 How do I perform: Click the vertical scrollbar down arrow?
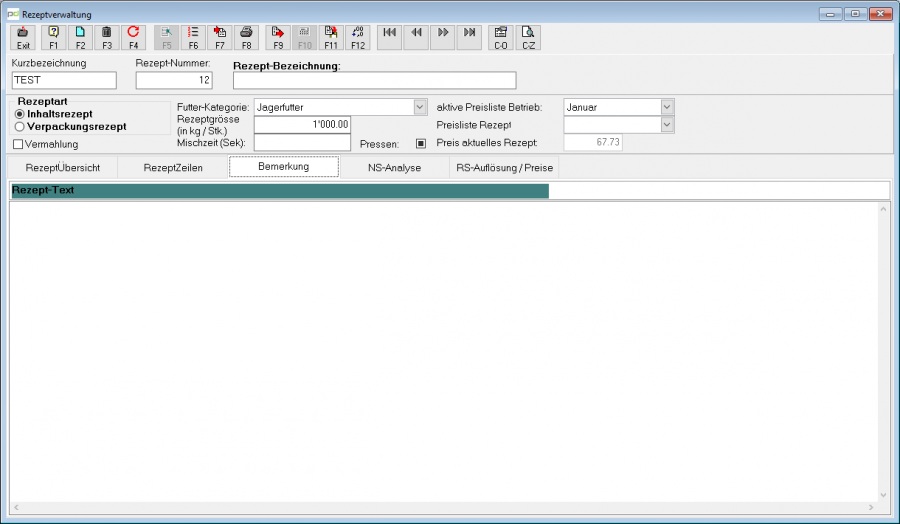pos(883,495)
